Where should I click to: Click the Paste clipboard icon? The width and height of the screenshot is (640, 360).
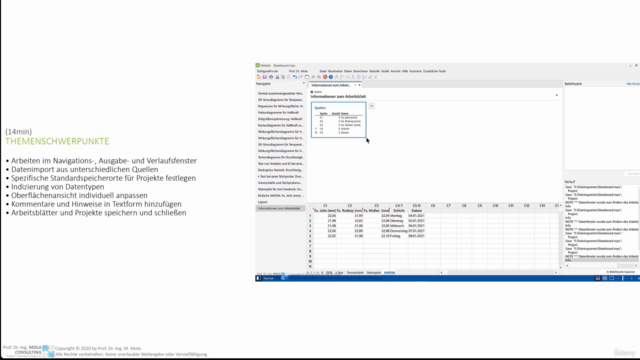point(289,77)
